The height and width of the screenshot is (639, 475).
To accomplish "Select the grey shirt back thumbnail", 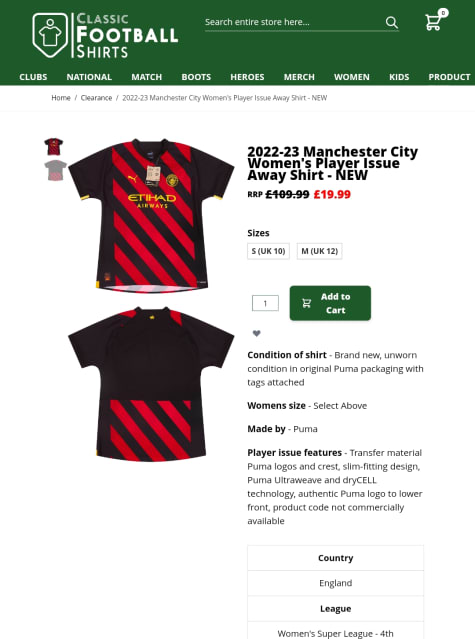I will click(x=55, y=170).
